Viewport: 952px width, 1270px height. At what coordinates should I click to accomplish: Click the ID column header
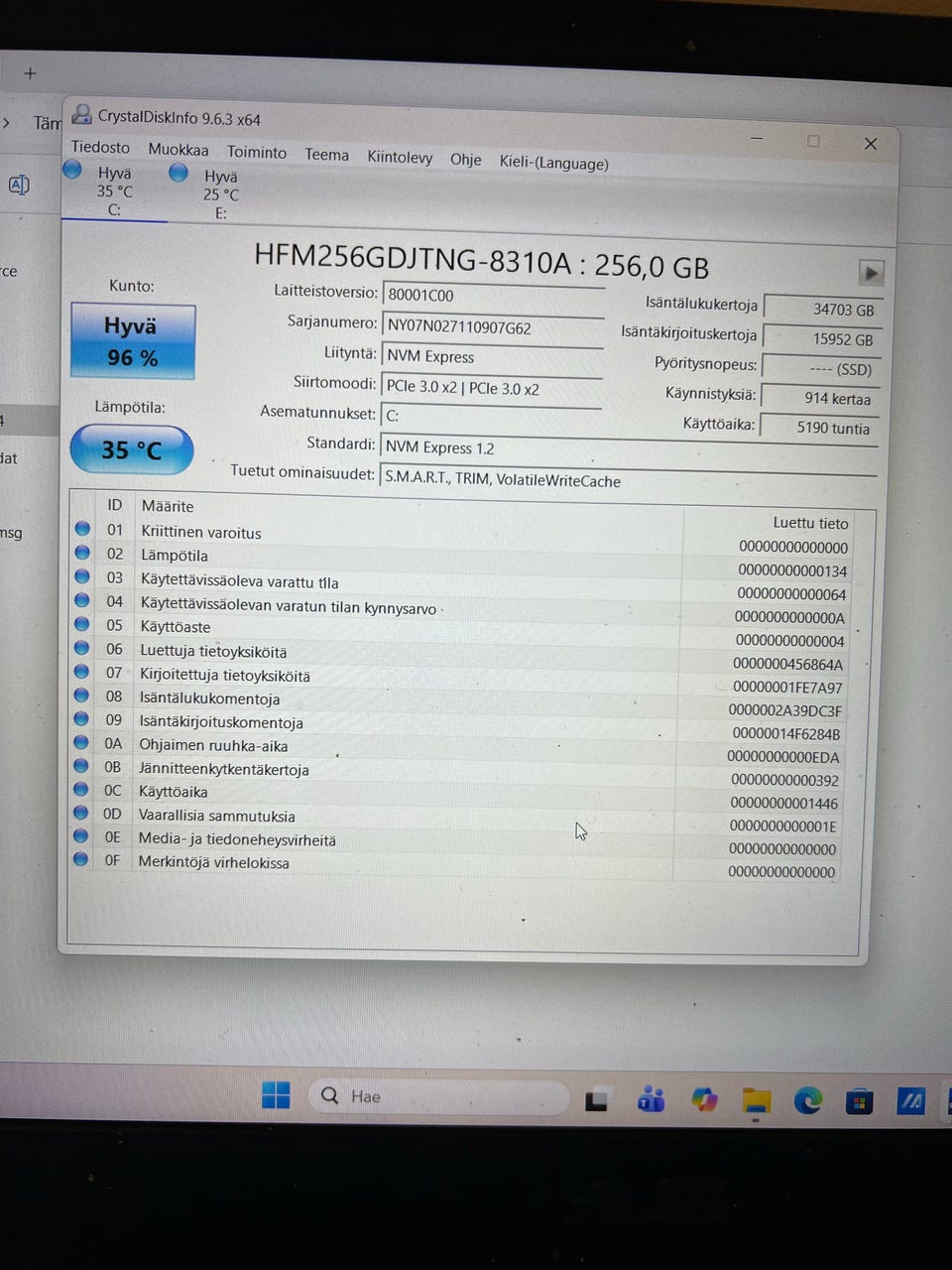point(115,505)
